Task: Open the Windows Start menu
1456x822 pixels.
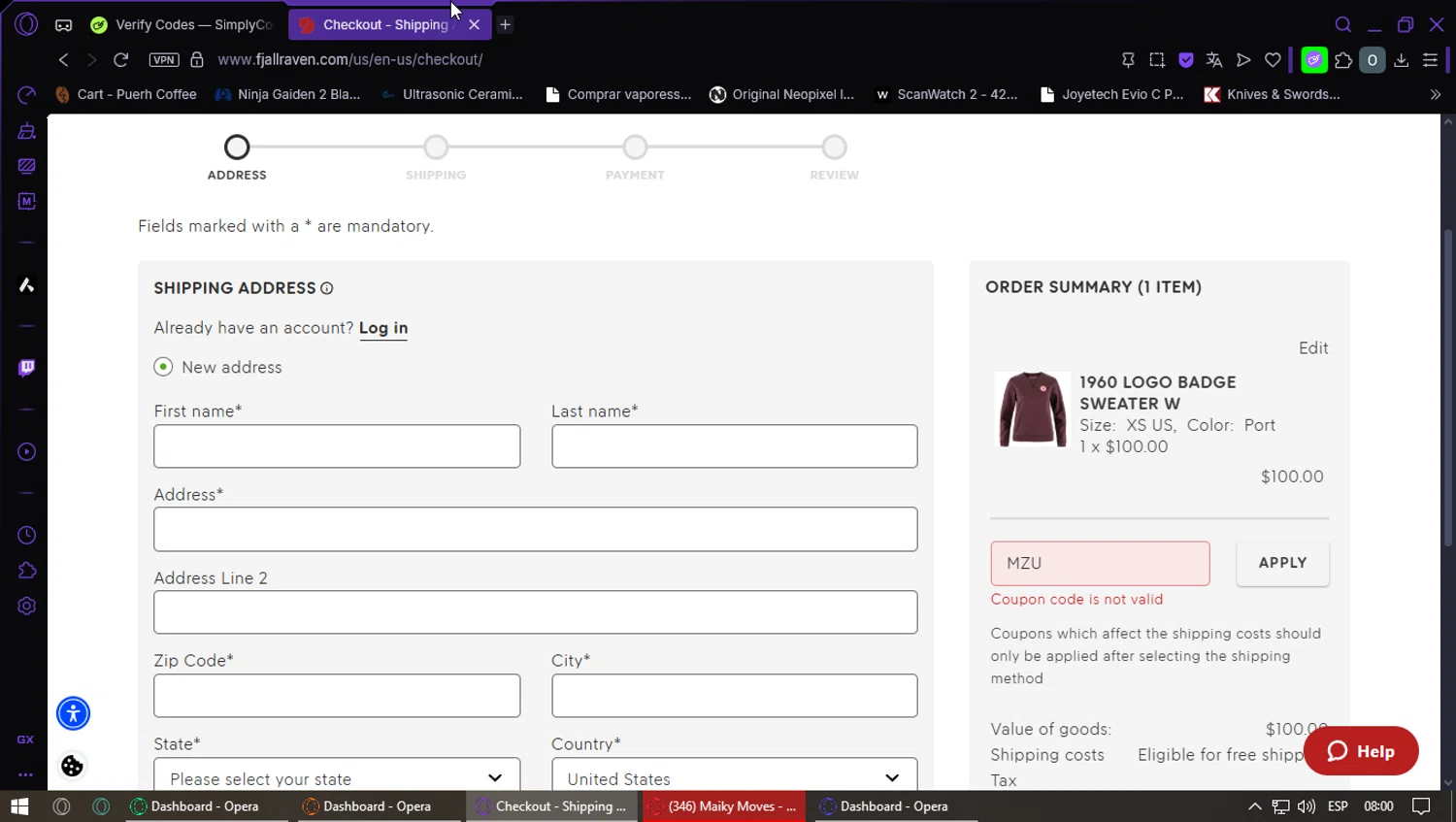Action: (x=19, y=806)
